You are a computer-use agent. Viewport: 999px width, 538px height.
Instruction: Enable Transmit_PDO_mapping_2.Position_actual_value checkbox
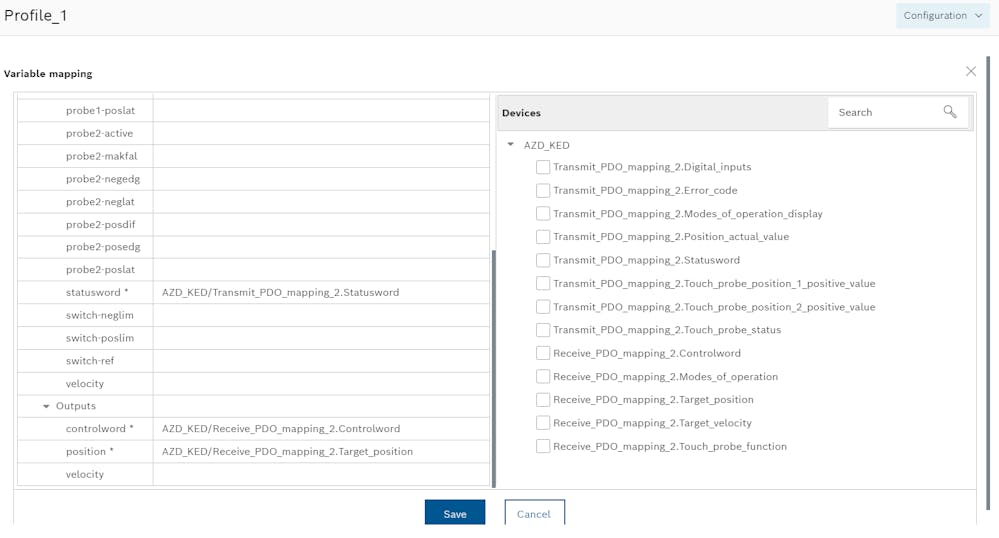543,237
